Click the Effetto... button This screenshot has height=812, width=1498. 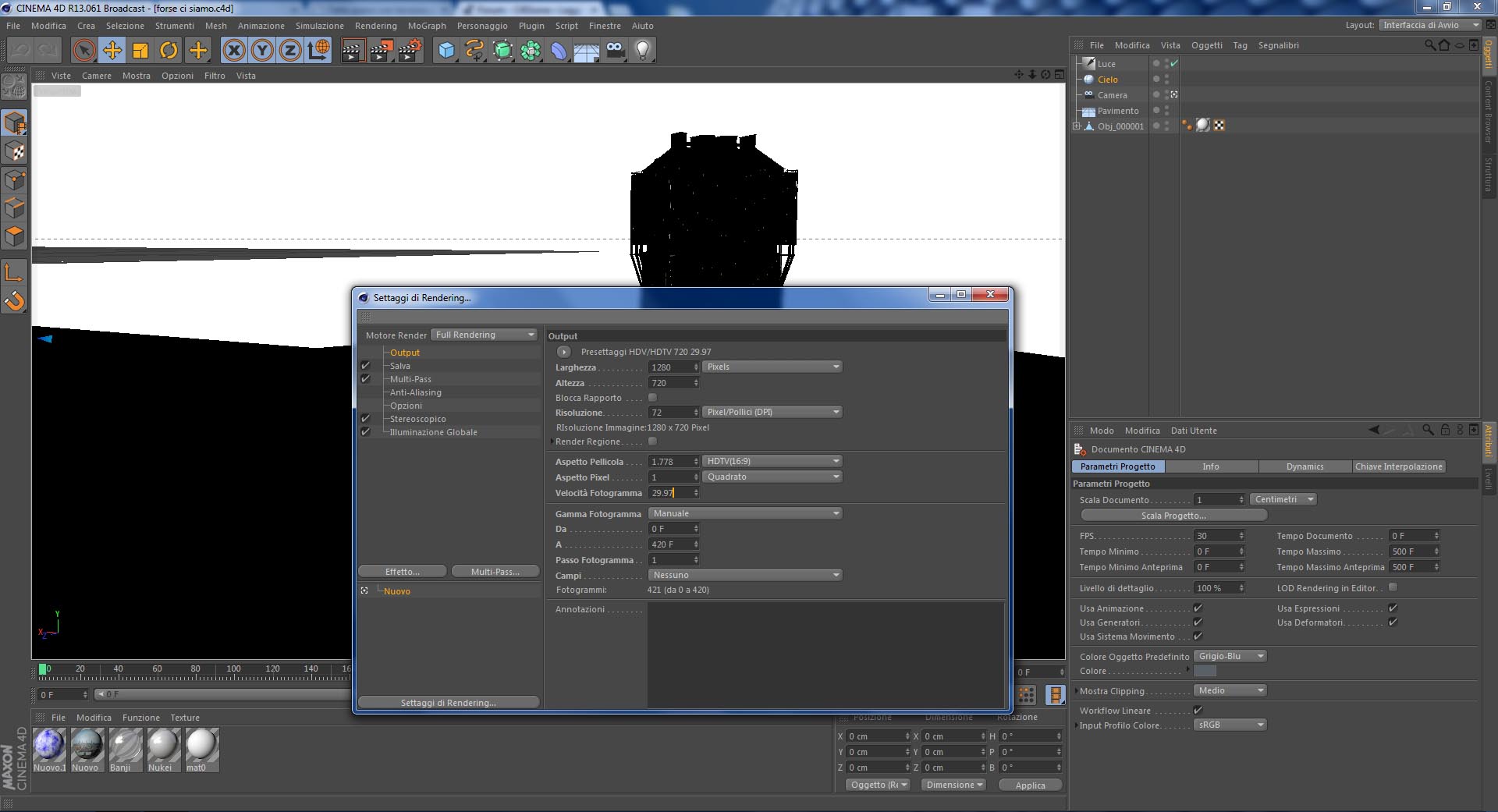pos(403,572)
